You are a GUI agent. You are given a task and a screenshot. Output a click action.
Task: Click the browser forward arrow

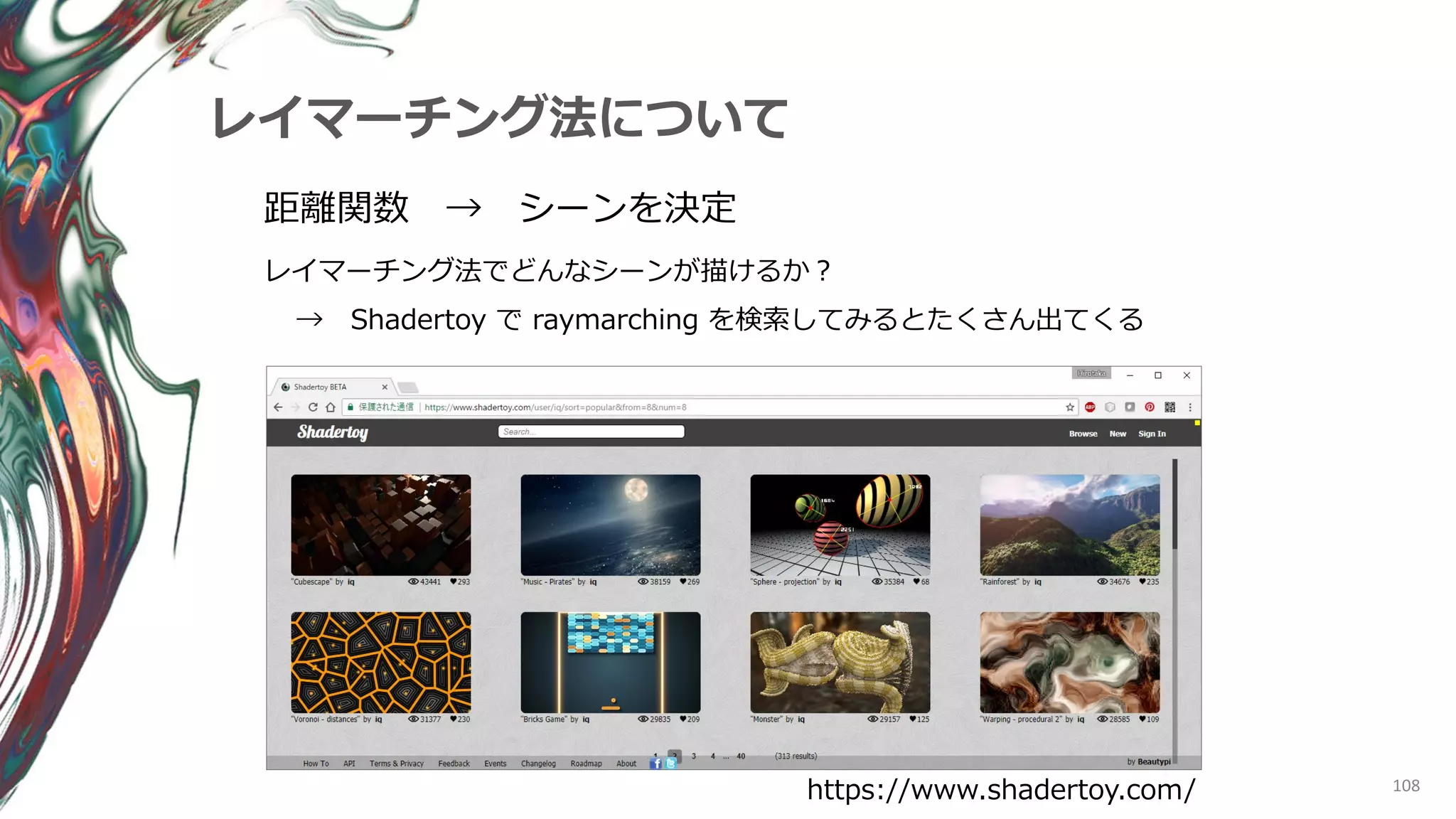click(295, 407)
